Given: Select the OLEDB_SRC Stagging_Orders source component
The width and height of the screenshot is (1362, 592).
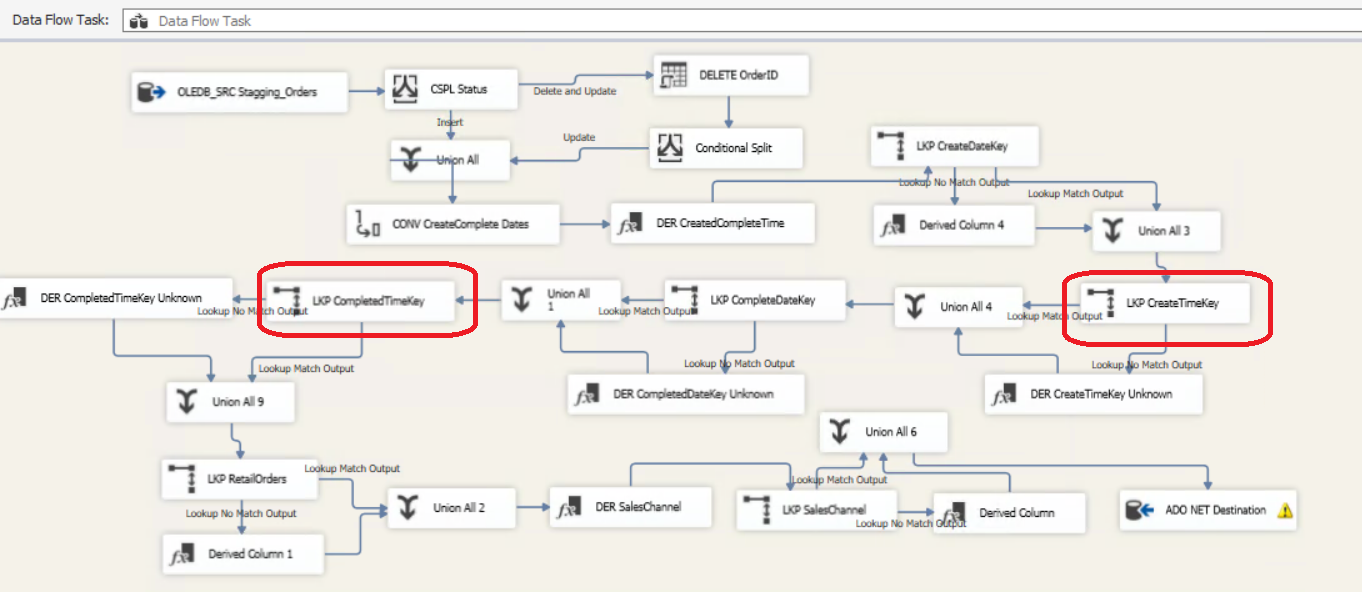Looking at the screenshot, I should [239, 92].
